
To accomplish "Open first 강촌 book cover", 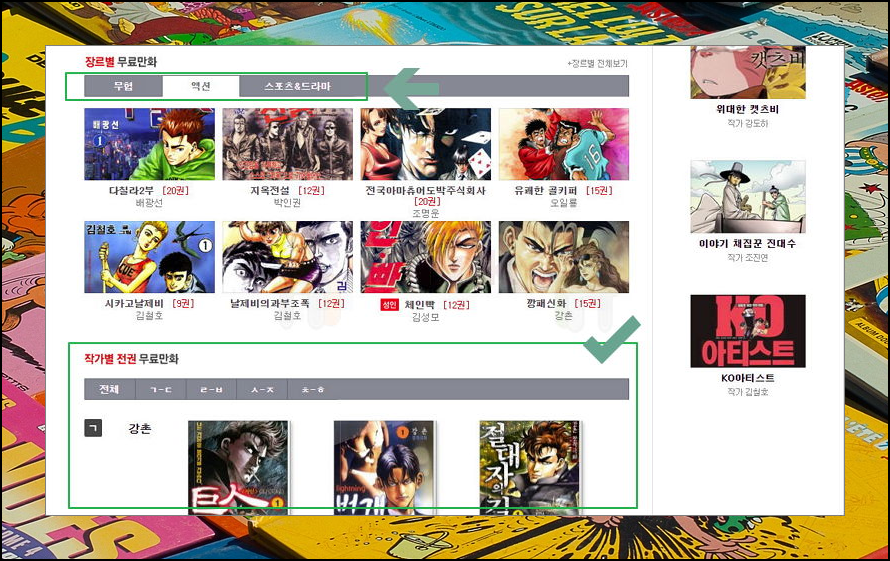I will point(238,468).
